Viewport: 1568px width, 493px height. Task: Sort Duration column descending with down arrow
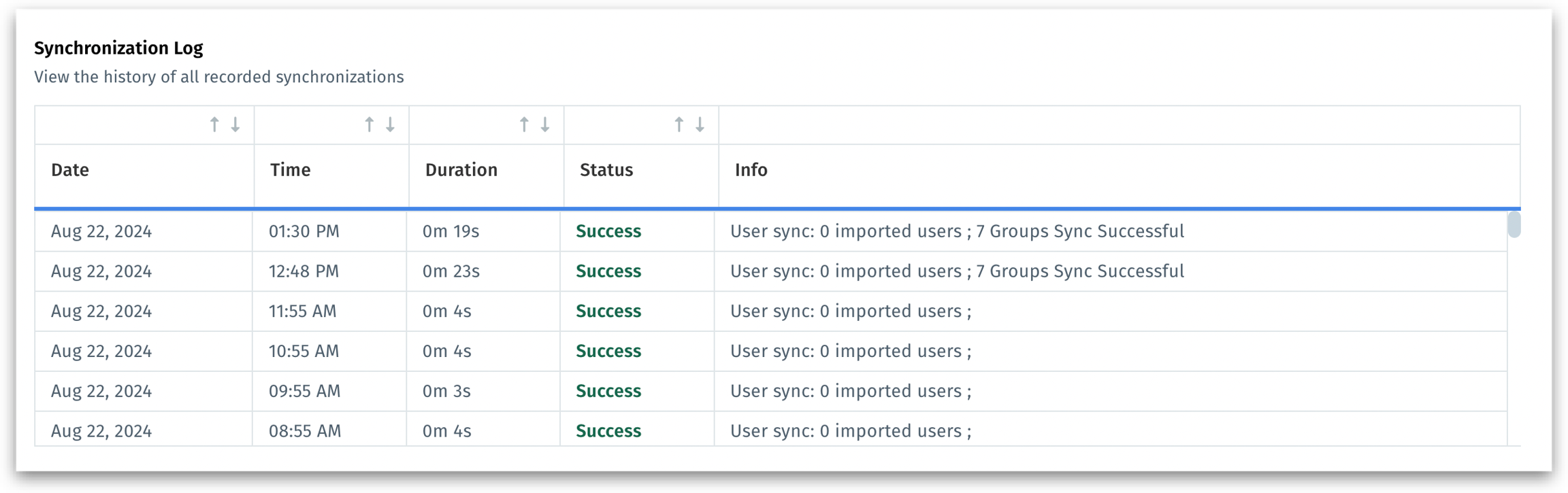pyautogui.click(x=545, y=124)
